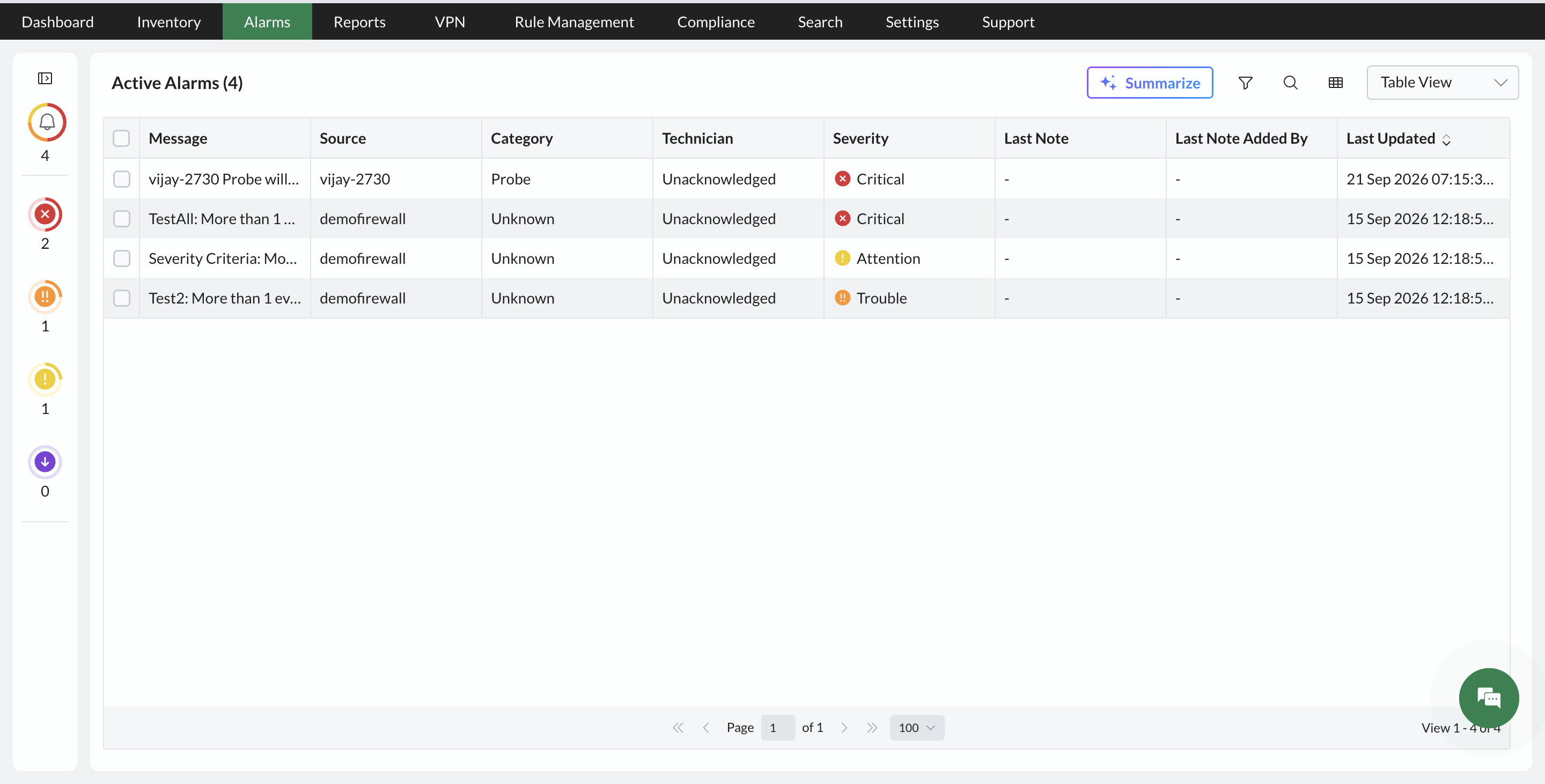Click the Active Alarms (4) heading

click(177, 83)
